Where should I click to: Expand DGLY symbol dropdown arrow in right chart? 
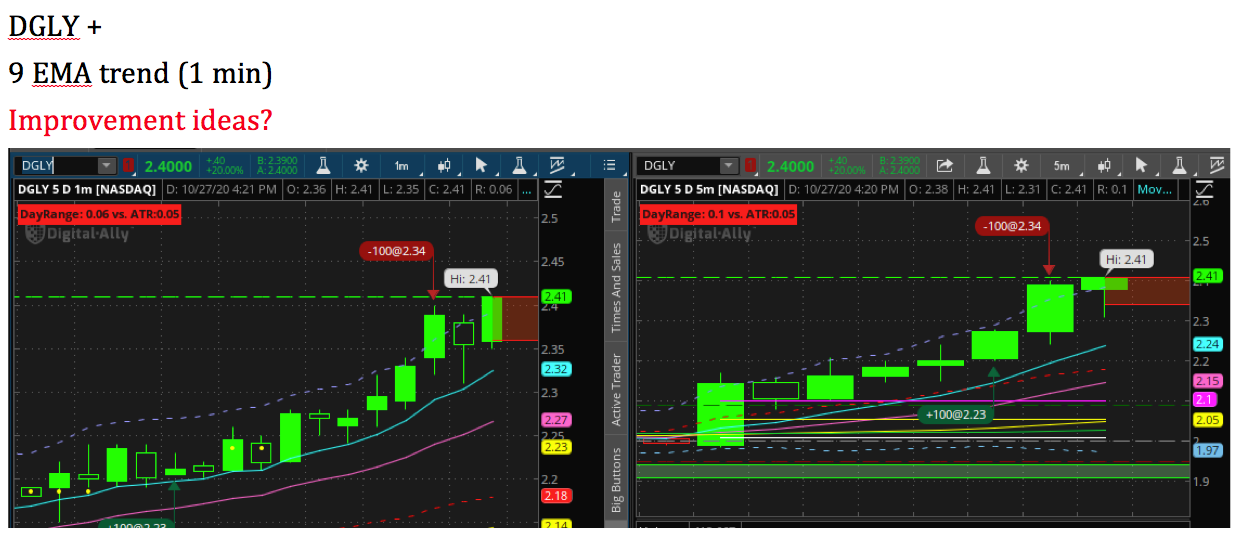(730, 166)
